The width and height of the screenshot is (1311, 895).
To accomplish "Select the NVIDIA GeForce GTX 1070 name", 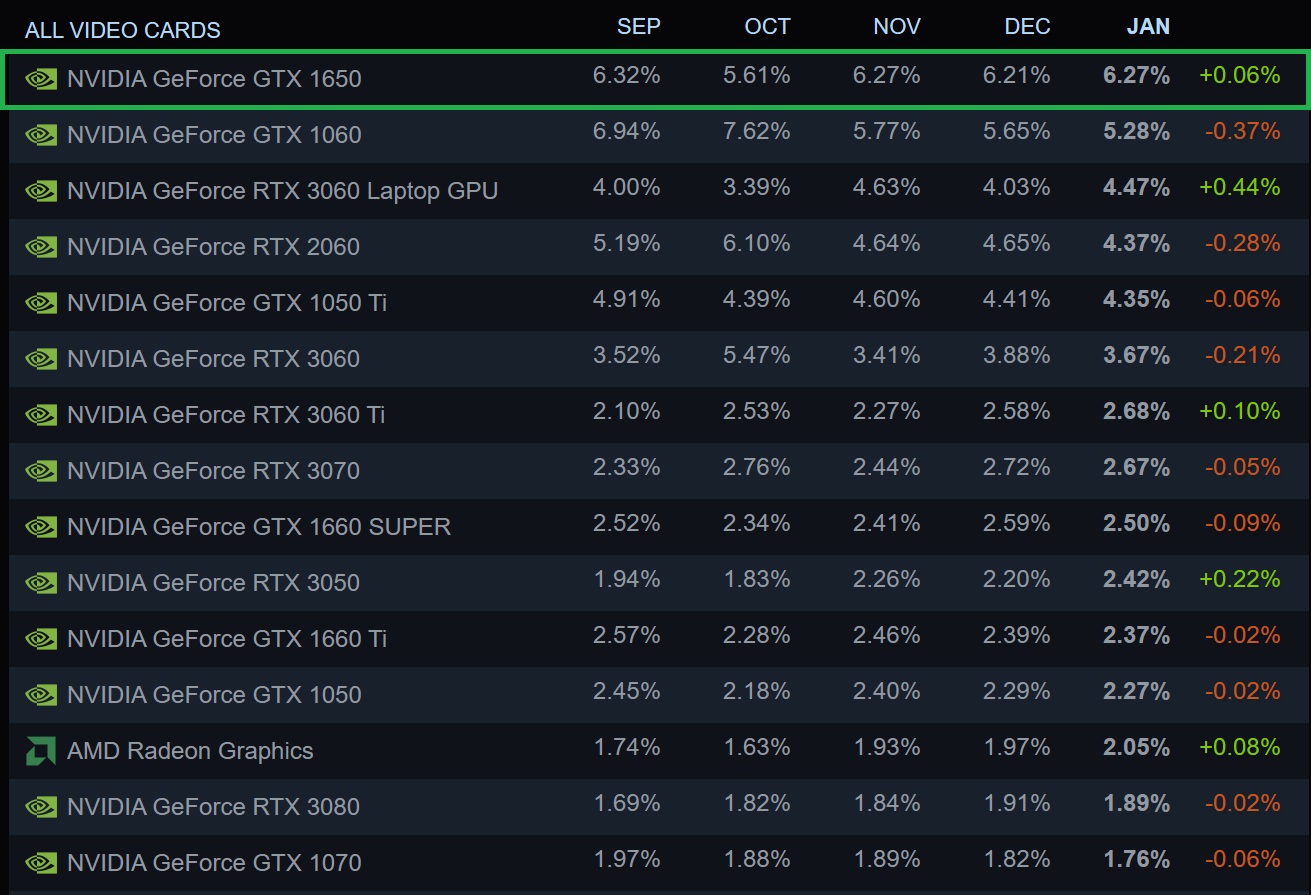I will (x=214, y=863).
